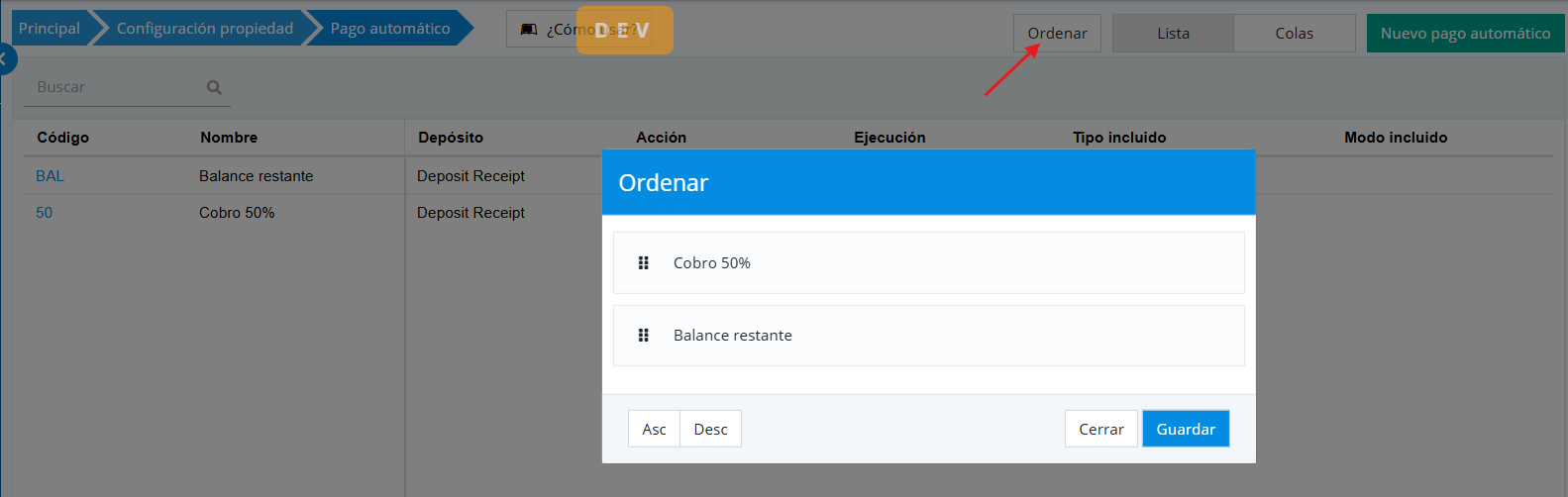Focus the Buscar search field
The width and height of the screenshot is (1568, 497).
pos(114,87)
